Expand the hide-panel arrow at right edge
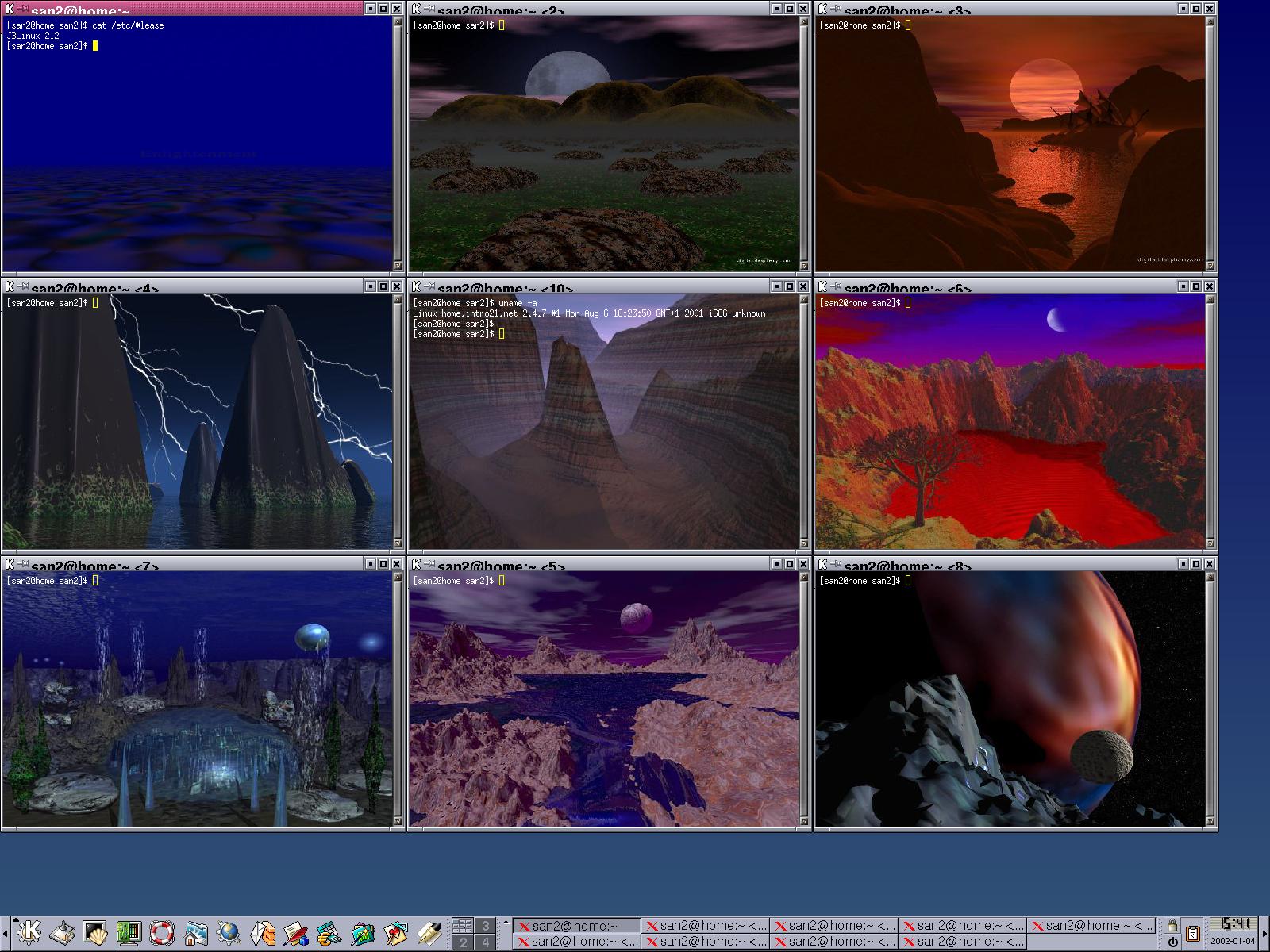The height and width of the screenshot is (952, 1270). pos(1264,933)
